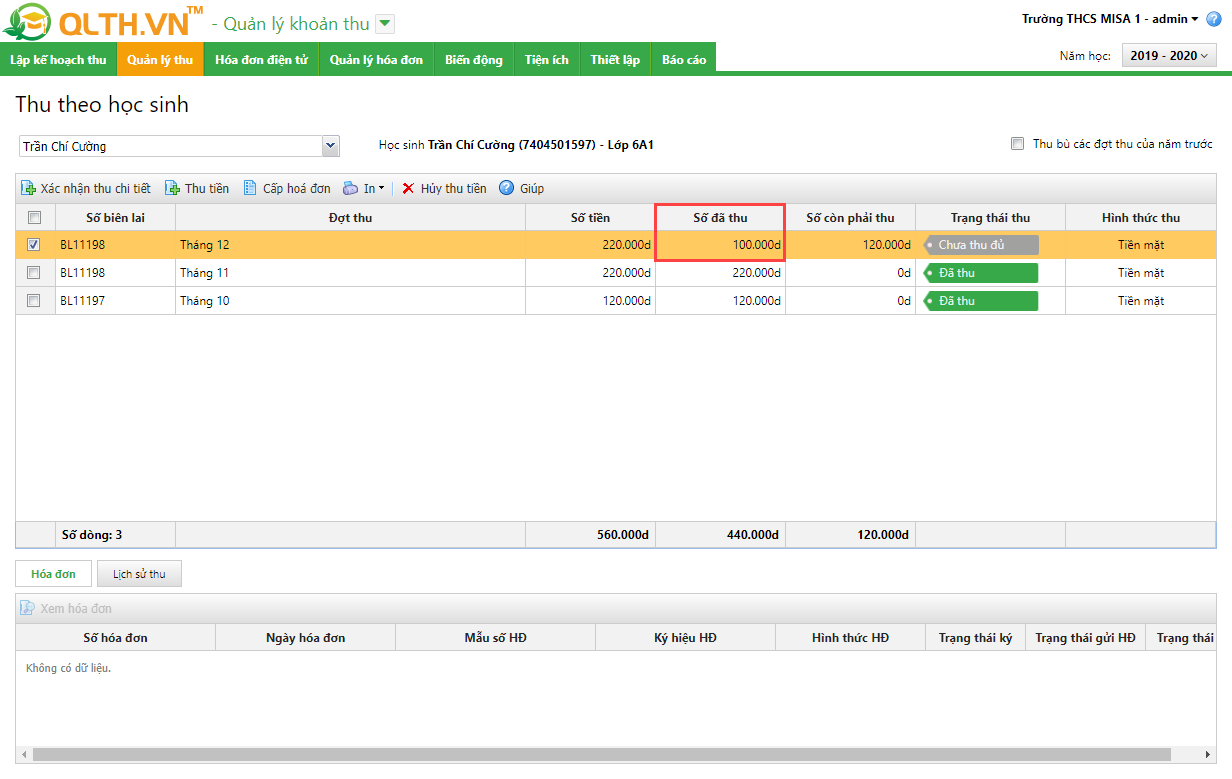Click the Ngày hóa đơn column header
This screenshot has height=779, width=1232.
coord(305,638)
